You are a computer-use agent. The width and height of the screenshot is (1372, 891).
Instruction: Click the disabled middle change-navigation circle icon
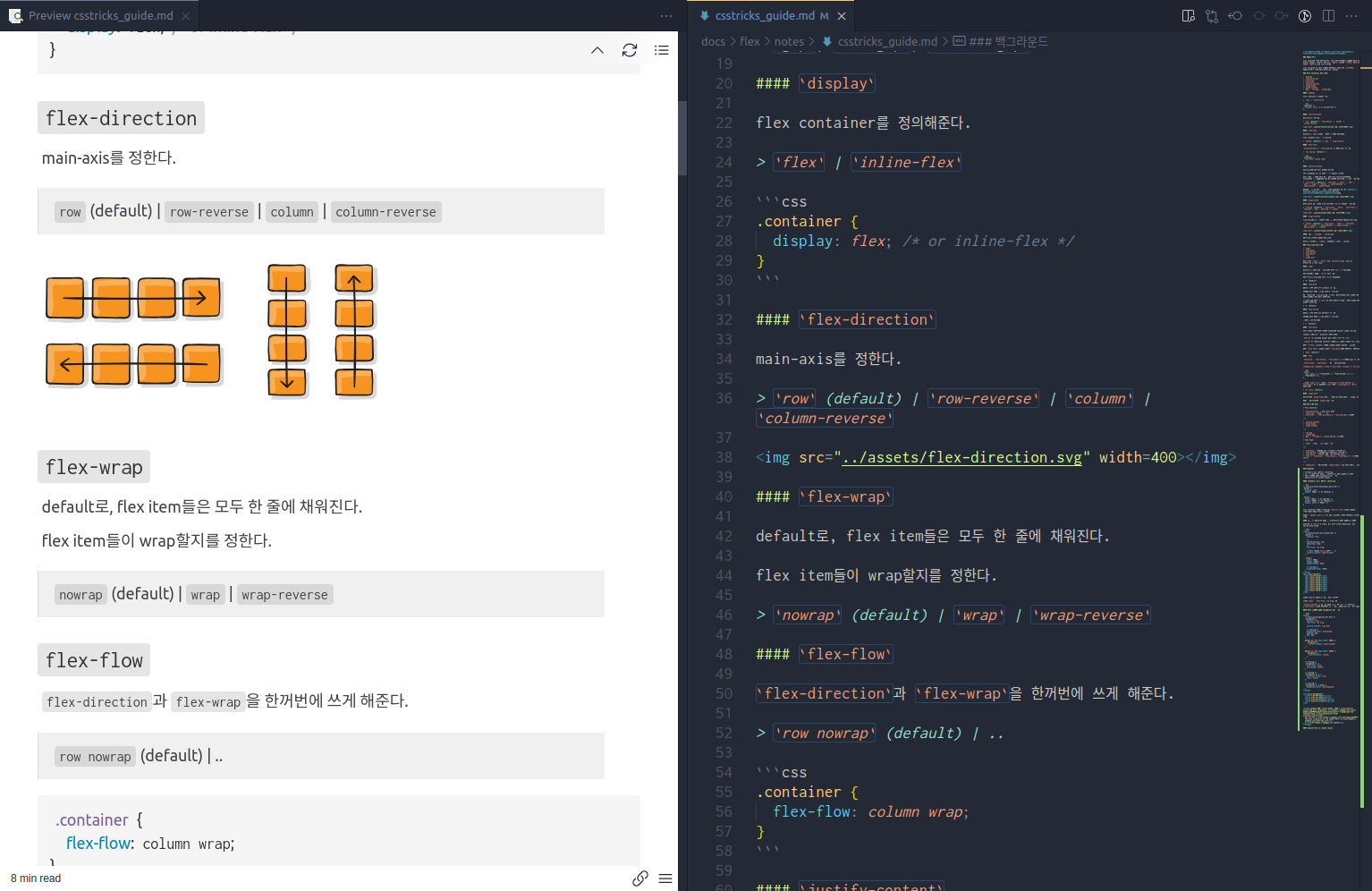click(1258, 16)
